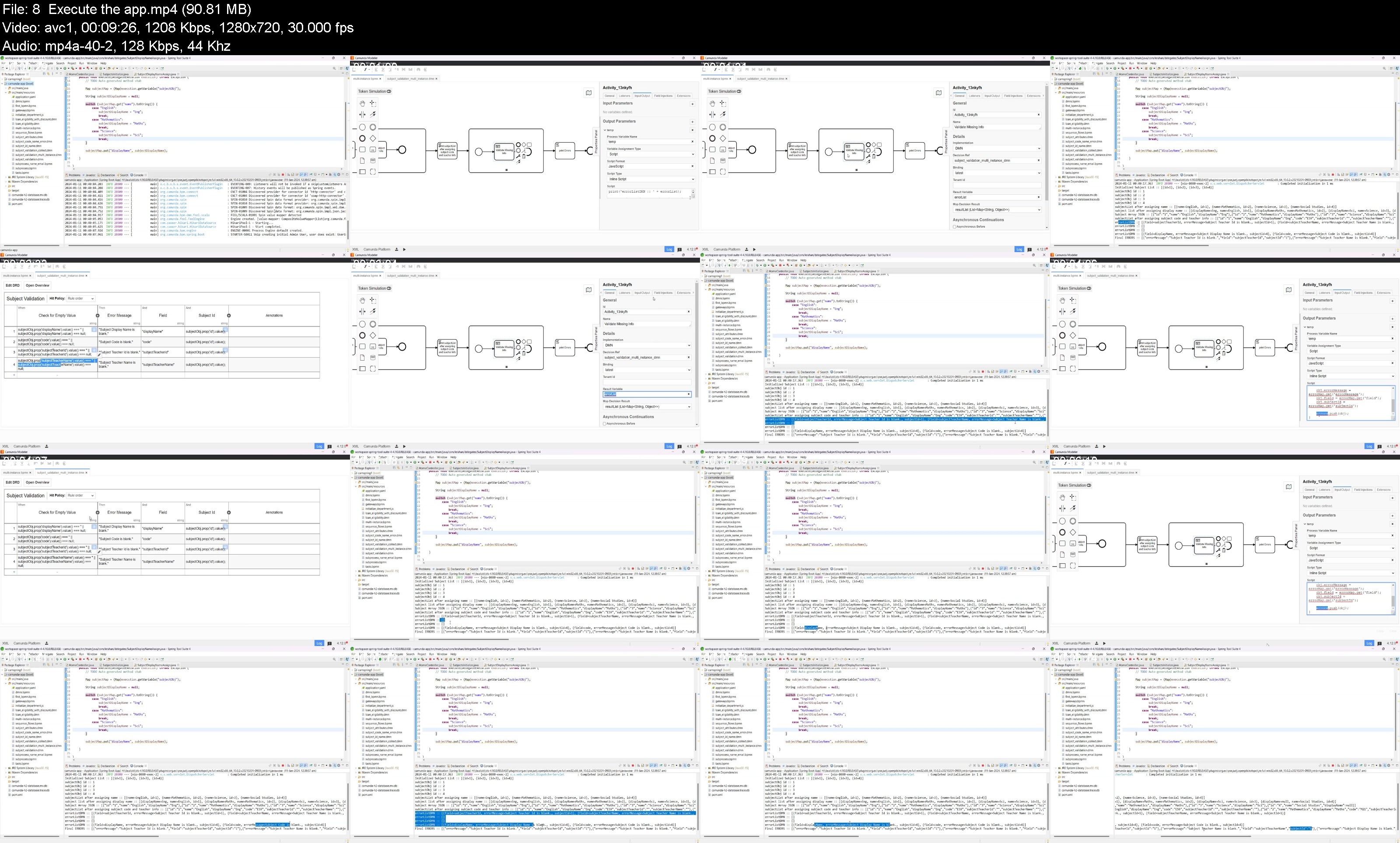Click Open Overview in highlighted-row DMN table frame
This screenshot has width=1400, height=843.
coord(38,286)
